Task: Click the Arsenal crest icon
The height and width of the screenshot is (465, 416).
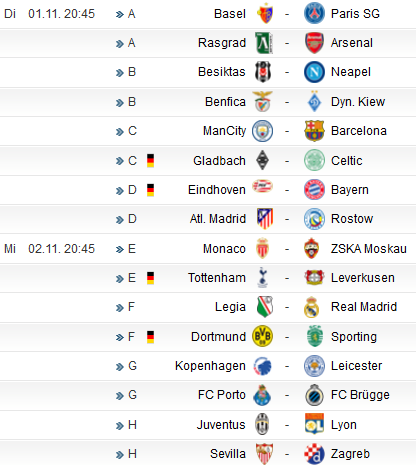Action: click(x=314, y=43)
